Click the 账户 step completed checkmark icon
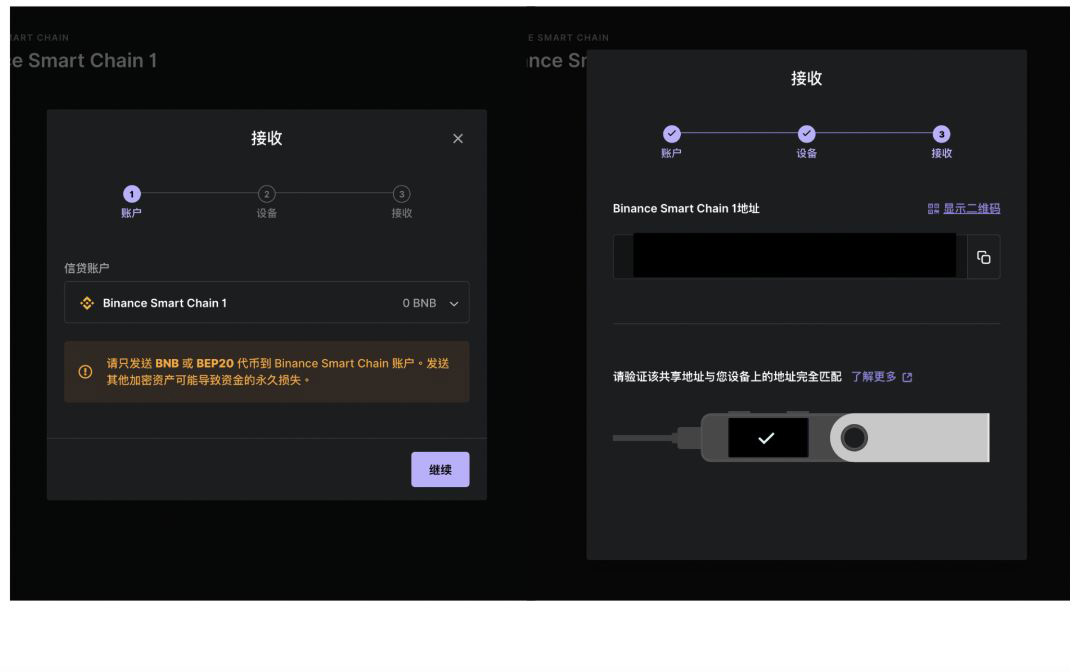This screenshot has width=1078, height=672. tap(671, 131)
